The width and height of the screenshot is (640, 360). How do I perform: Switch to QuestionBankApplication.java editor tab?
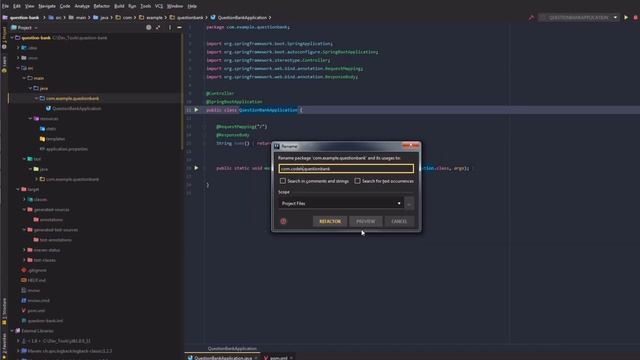[222, 357]
